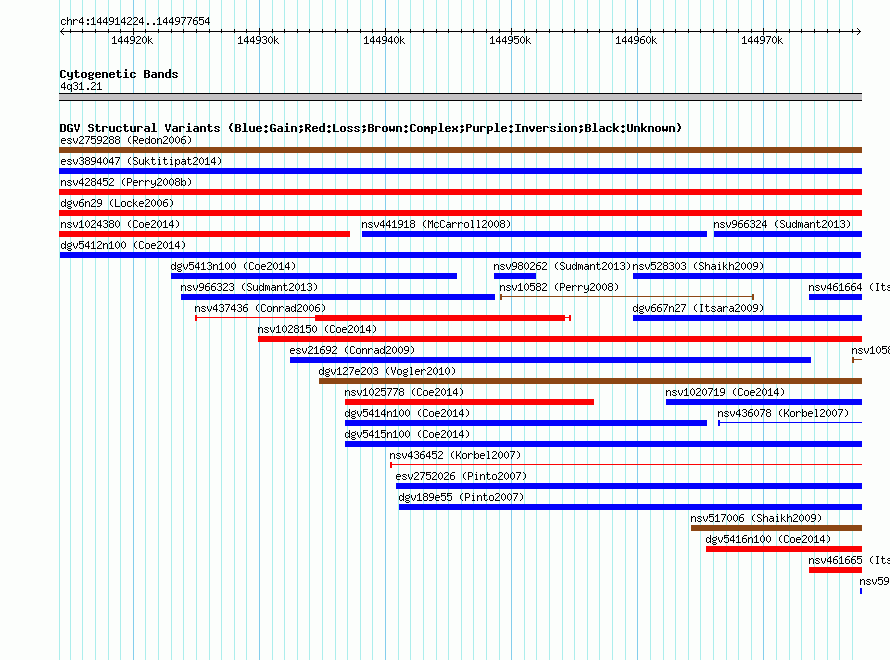
Task: Click dgv5413n100 (Coe2014) label
Action: pos(233,266)
